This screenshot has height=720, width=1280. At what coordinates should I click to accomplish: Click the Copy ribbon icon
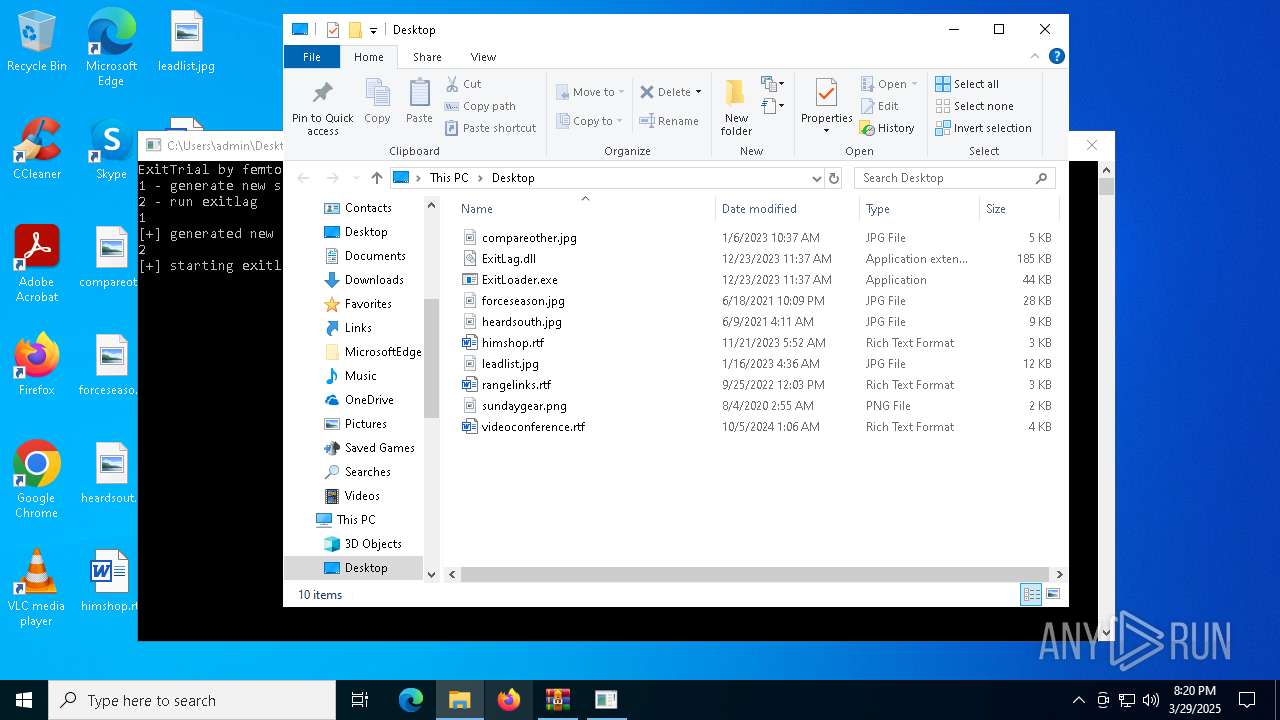(377, 93)
